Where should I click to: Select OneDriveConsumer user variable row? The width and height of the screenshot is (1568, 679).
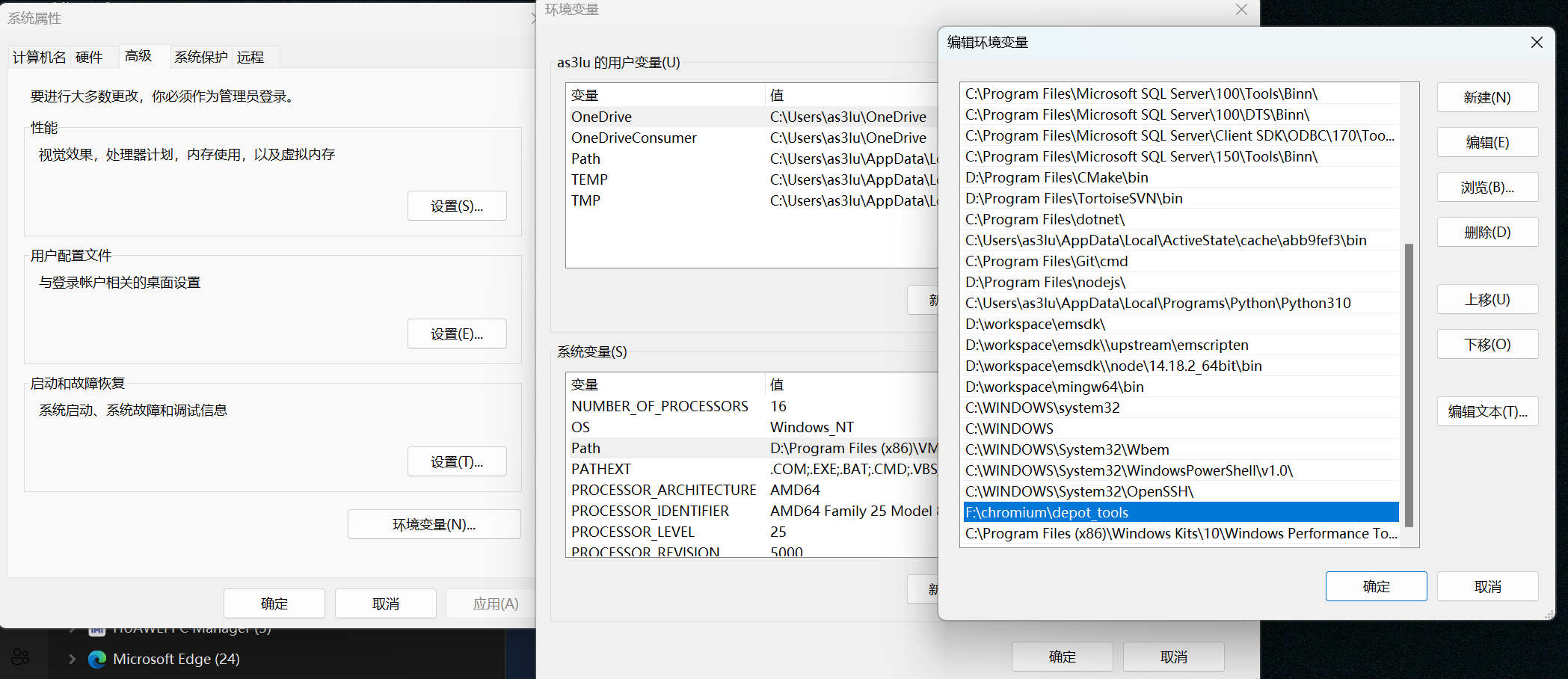pyautogui.click(x=752, y=138)
